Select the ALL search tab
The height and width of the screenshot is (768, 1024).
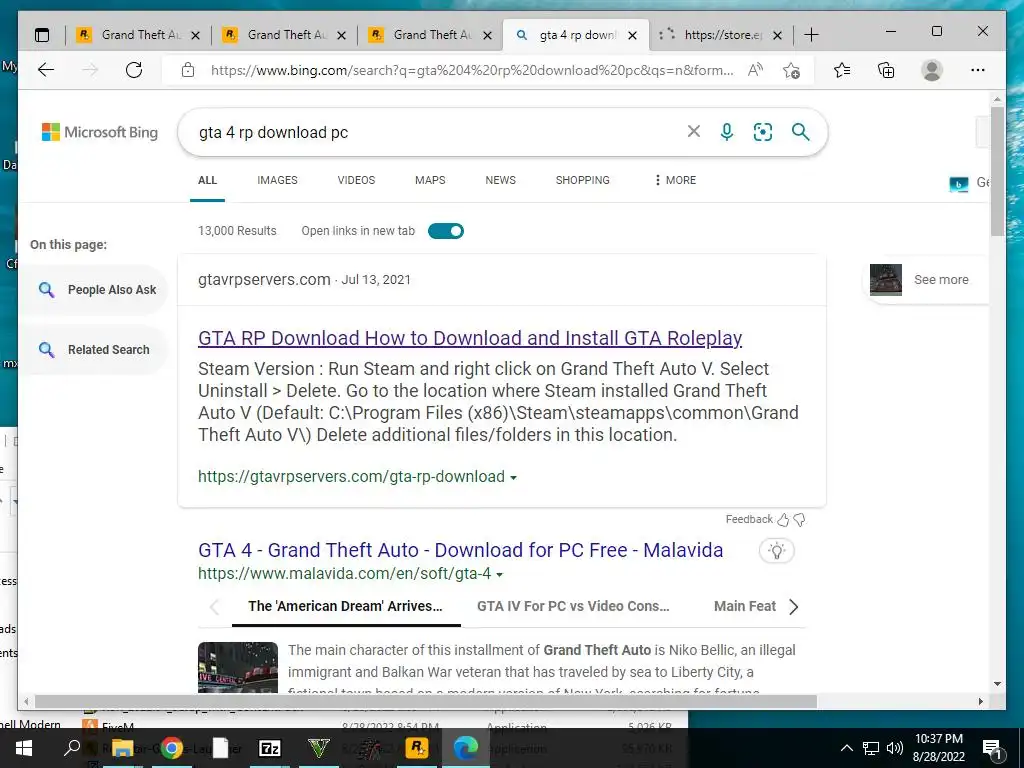coord(208,180)
